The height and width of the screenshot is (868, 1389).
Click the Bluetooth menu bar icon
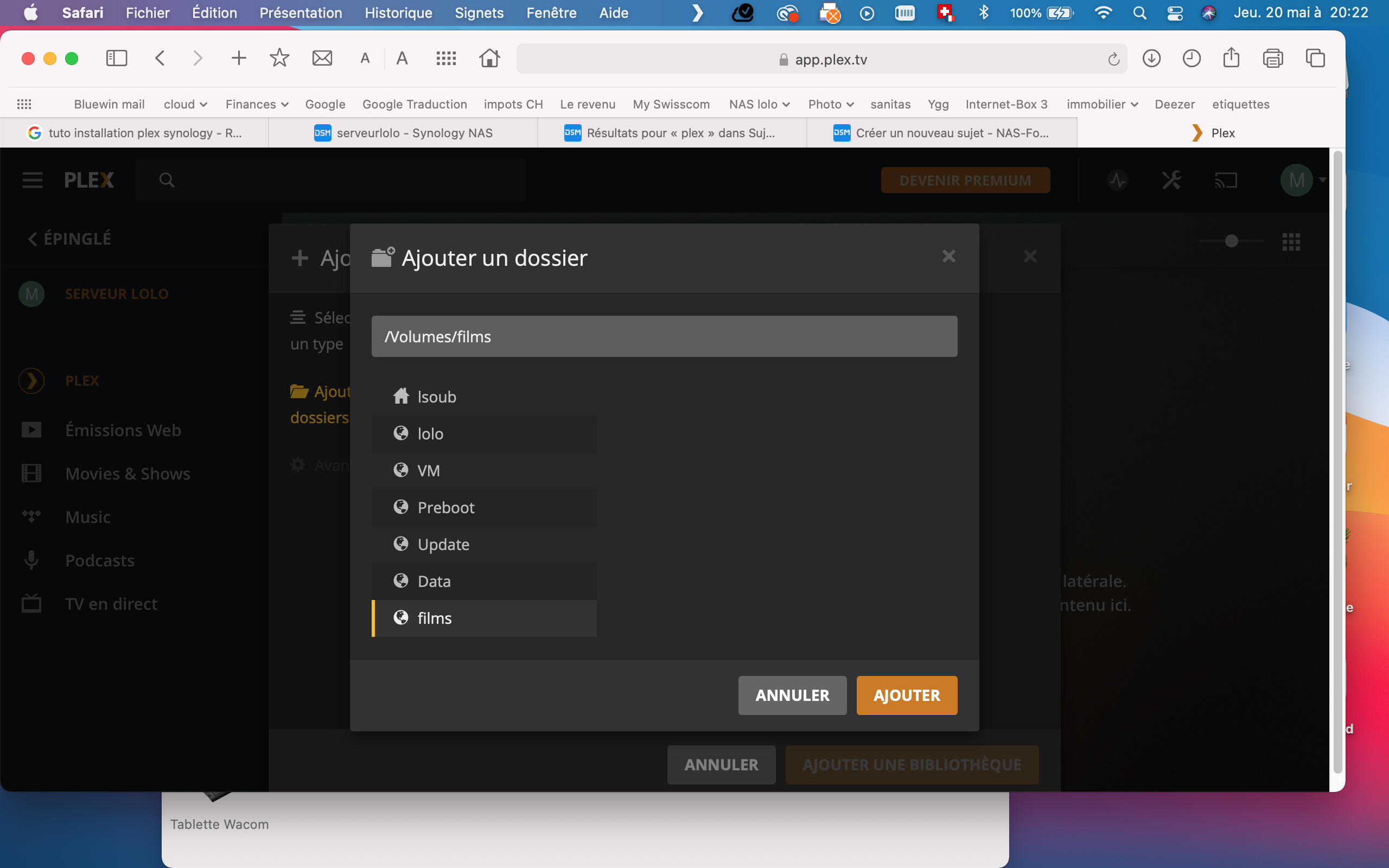[x=984, y=12]
